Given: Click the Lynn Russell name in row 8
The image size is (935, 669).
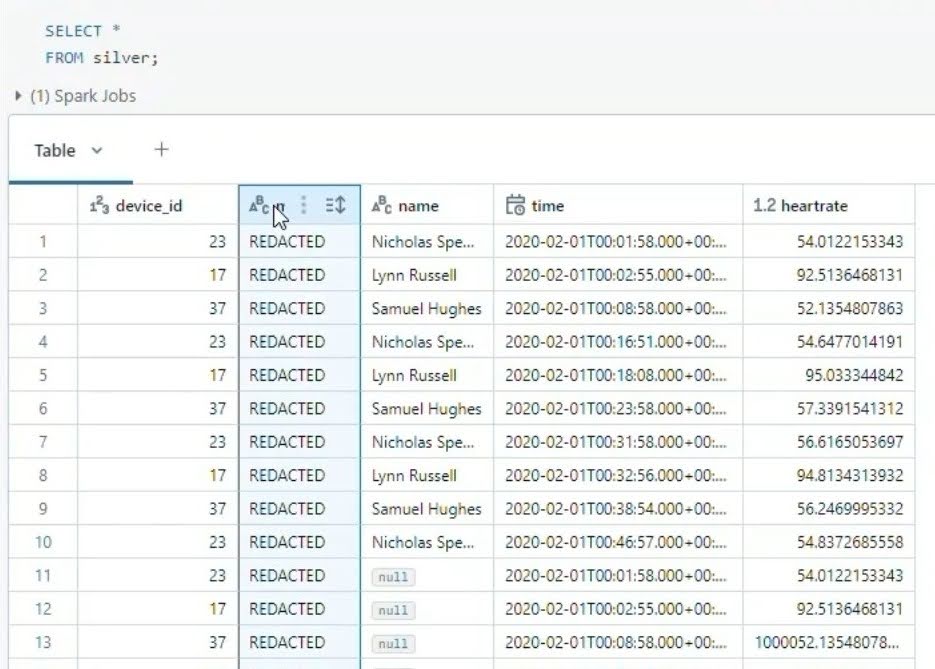Looking at the screenshot, I should click(414, 475).
